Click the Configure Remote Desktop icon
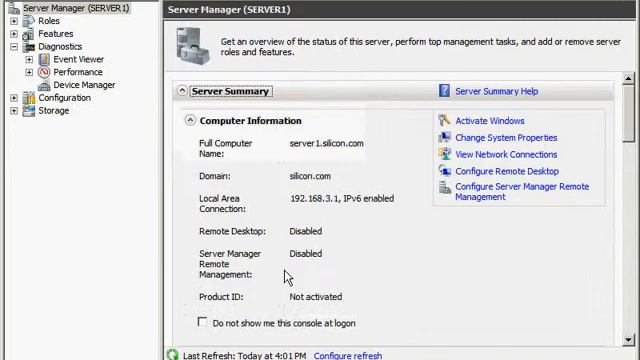640x360 pixels. pyautogui.click(x=444, y=171)
